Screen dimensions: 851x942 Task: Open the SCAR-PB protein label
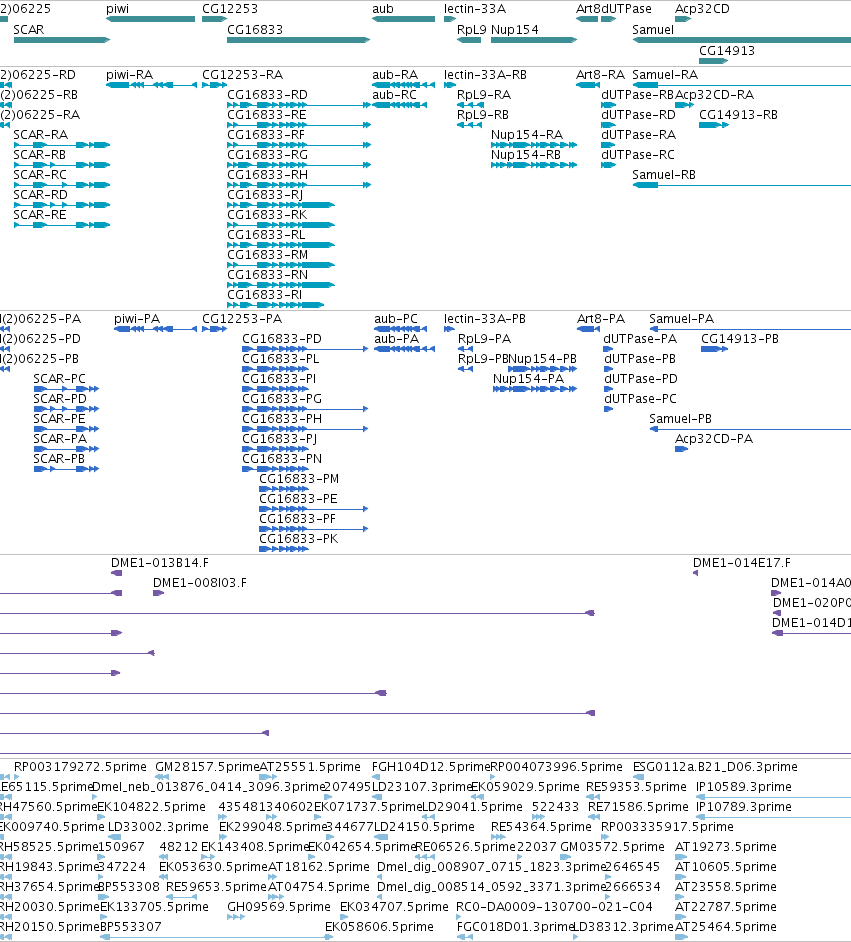tap(59, 458)
